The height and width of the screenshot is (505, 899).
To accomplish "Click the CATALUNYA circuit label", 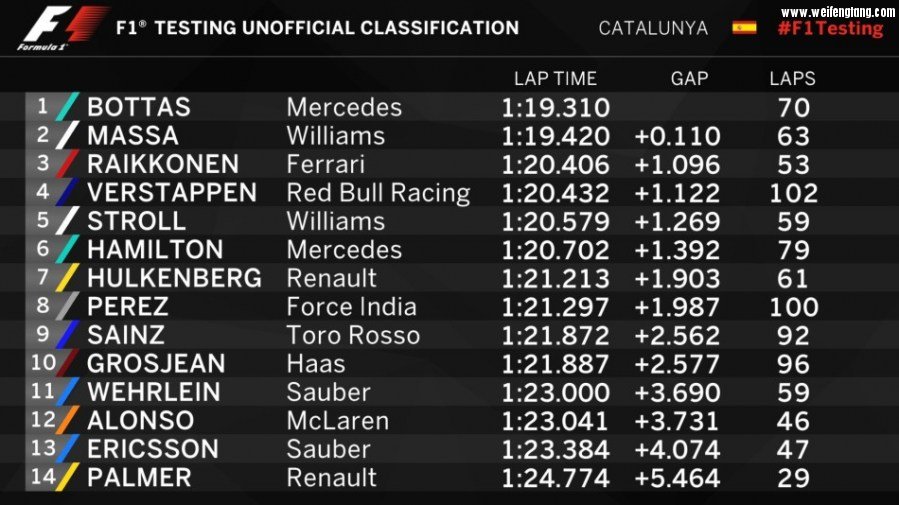I will 653,28.
